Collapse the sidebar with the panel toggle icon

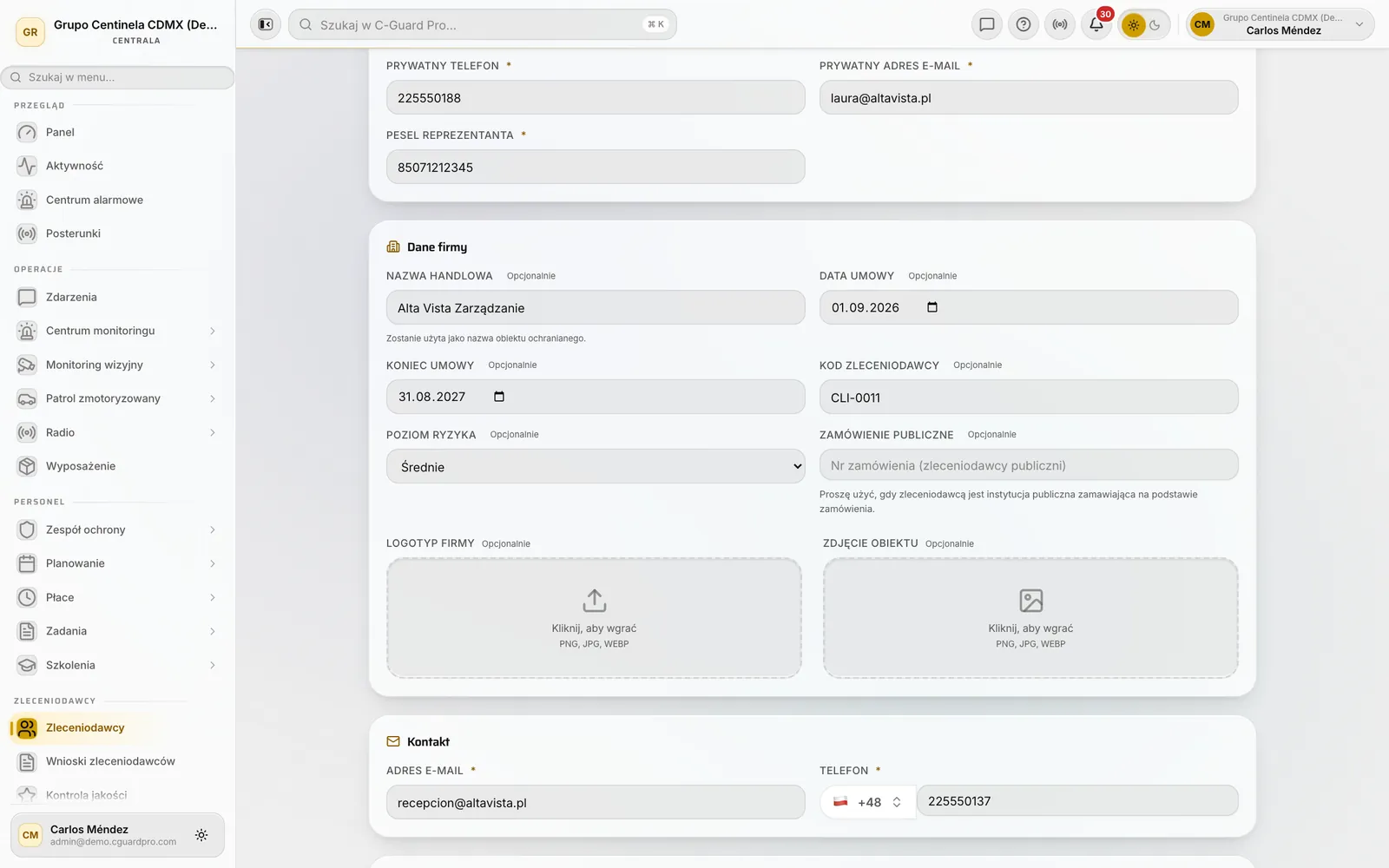(266, 24)
